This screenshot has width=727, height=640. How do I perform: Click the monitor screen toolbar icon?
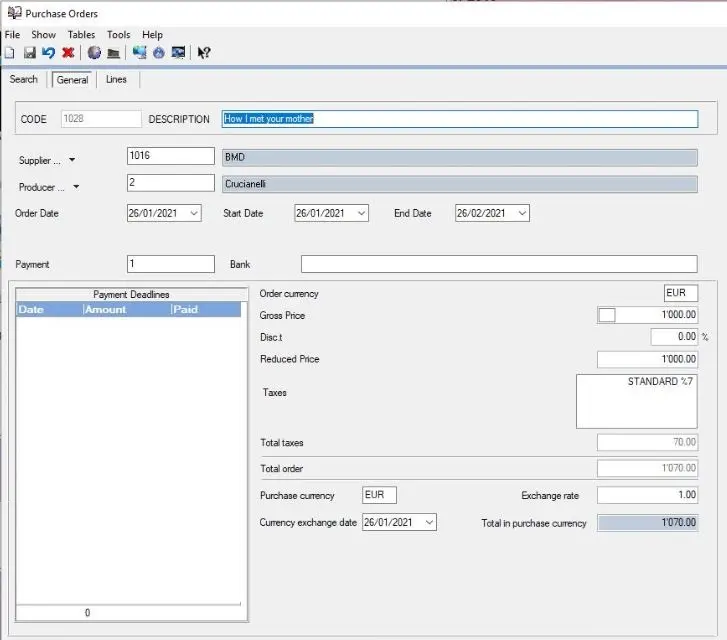[x=178, y=53]
